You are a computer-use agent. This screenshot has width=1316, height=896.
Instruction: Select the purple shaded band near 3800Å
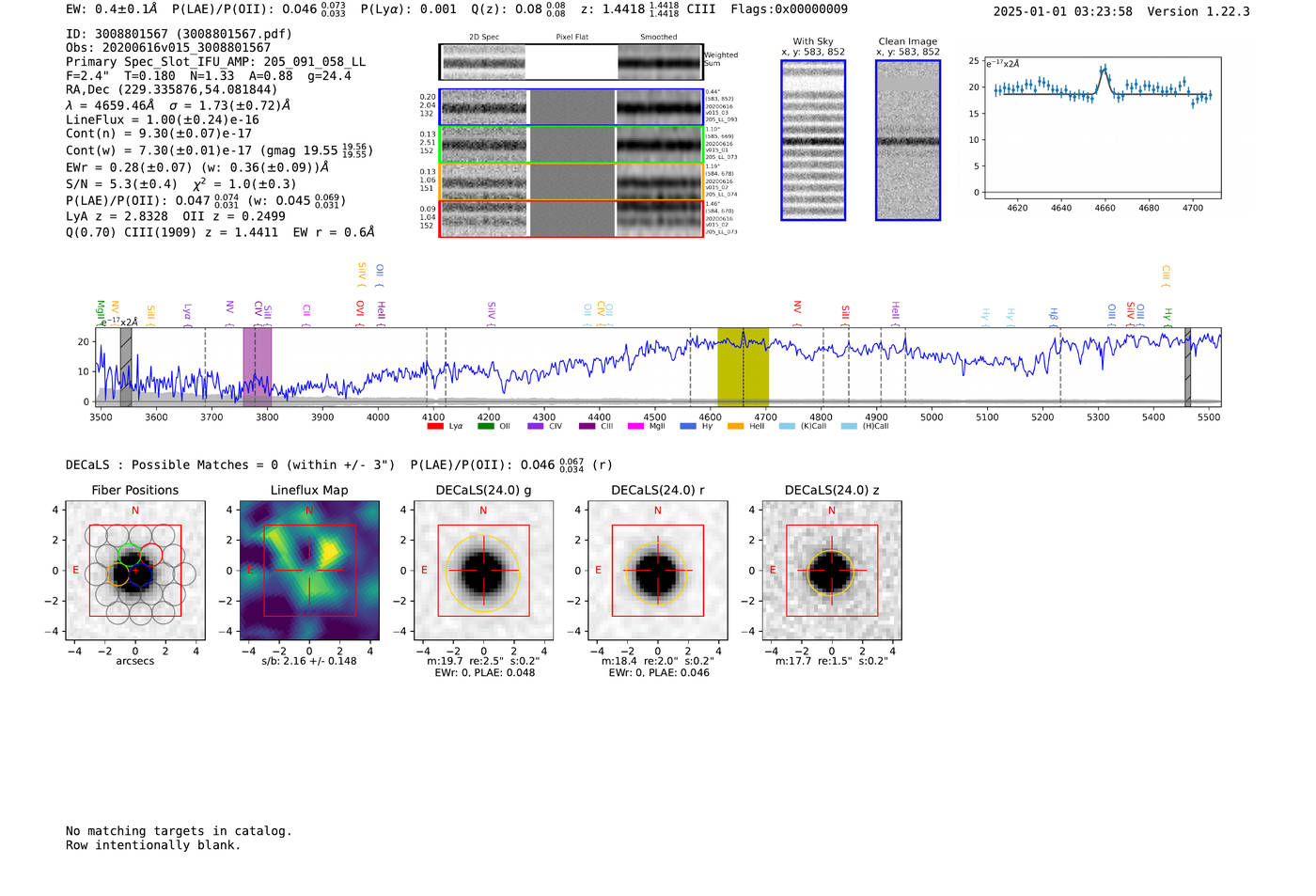(x=258, y=367)
